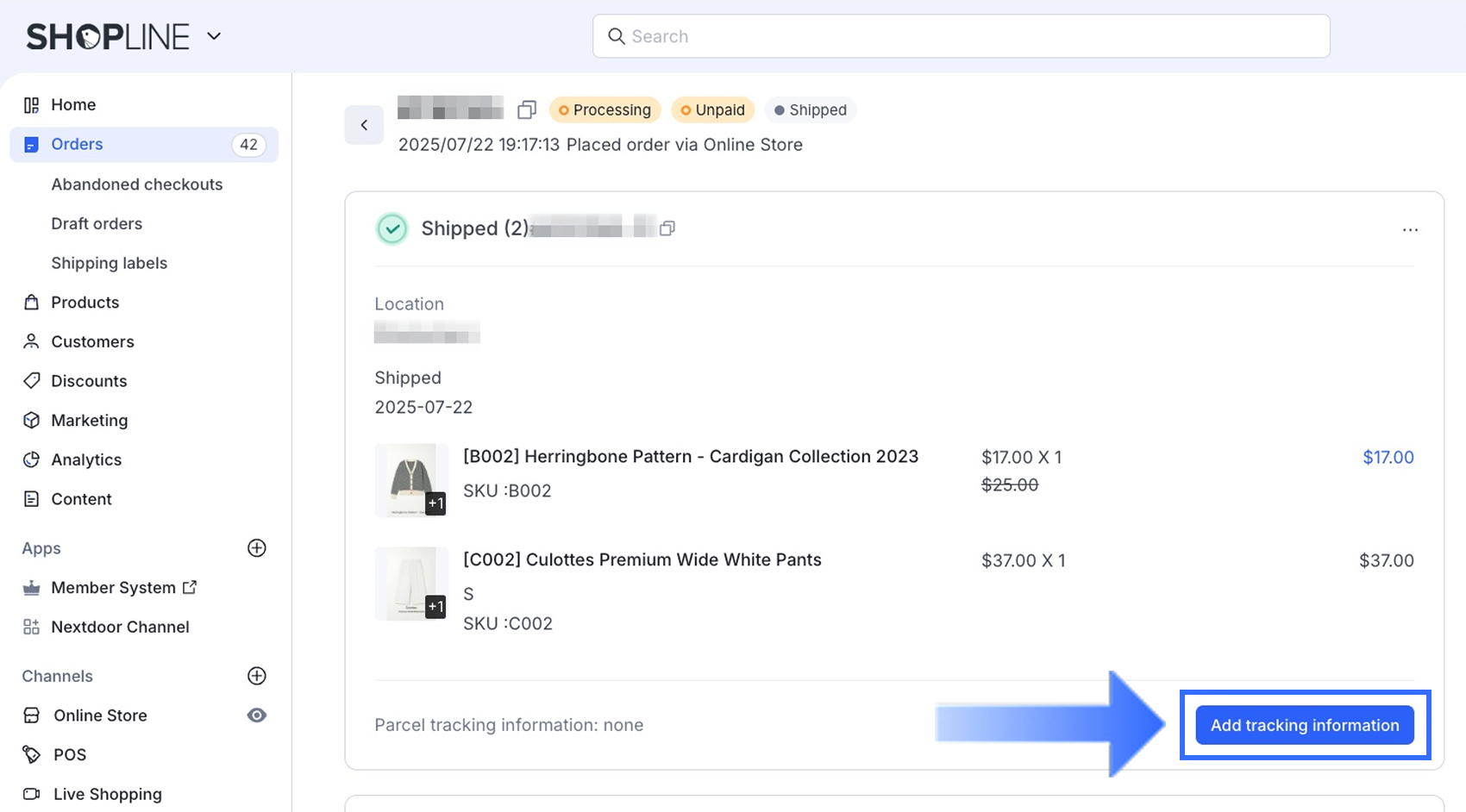The image size is (1466, 812).
Task: Add a sales channel with plus icon
Action: click(x=256, y=676)
